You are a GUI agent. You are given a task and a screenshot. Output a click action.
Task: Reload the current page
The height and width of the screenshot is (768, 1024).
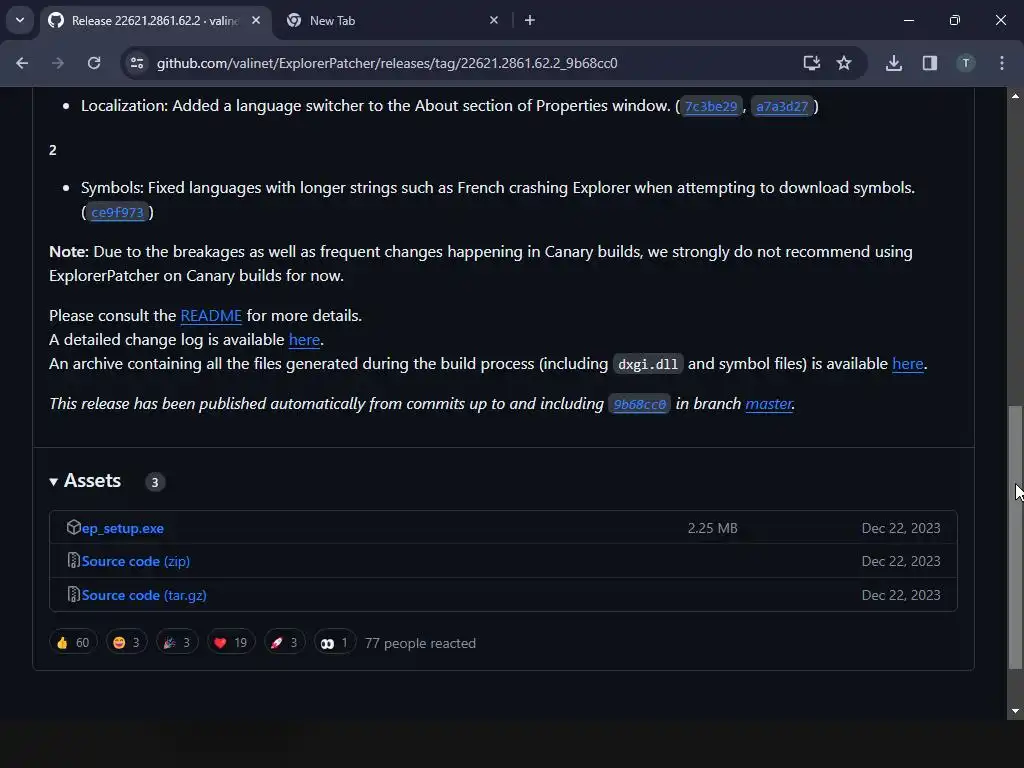click(94, 63)
